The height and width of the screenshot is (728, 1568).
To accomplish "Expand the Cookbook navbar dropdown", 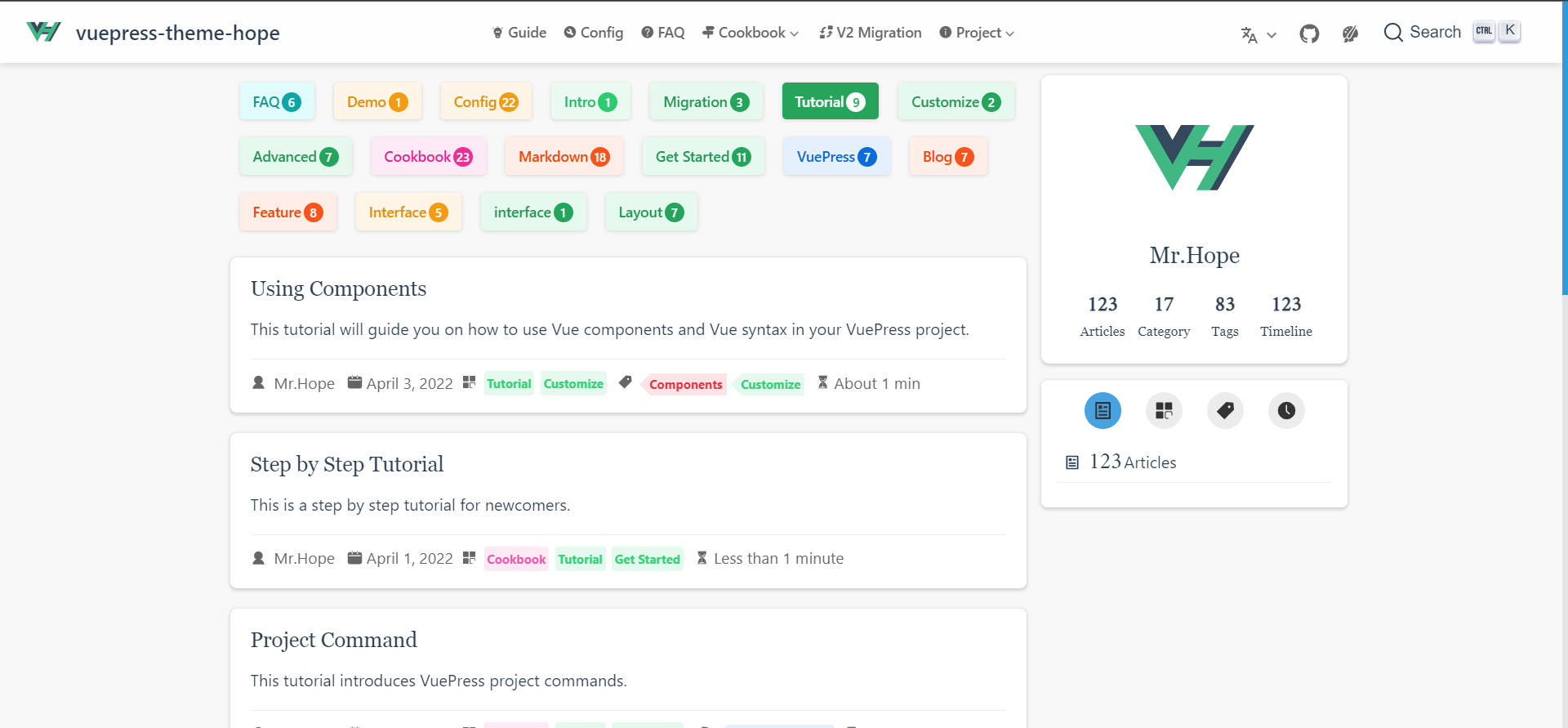I will click(751, 33).
